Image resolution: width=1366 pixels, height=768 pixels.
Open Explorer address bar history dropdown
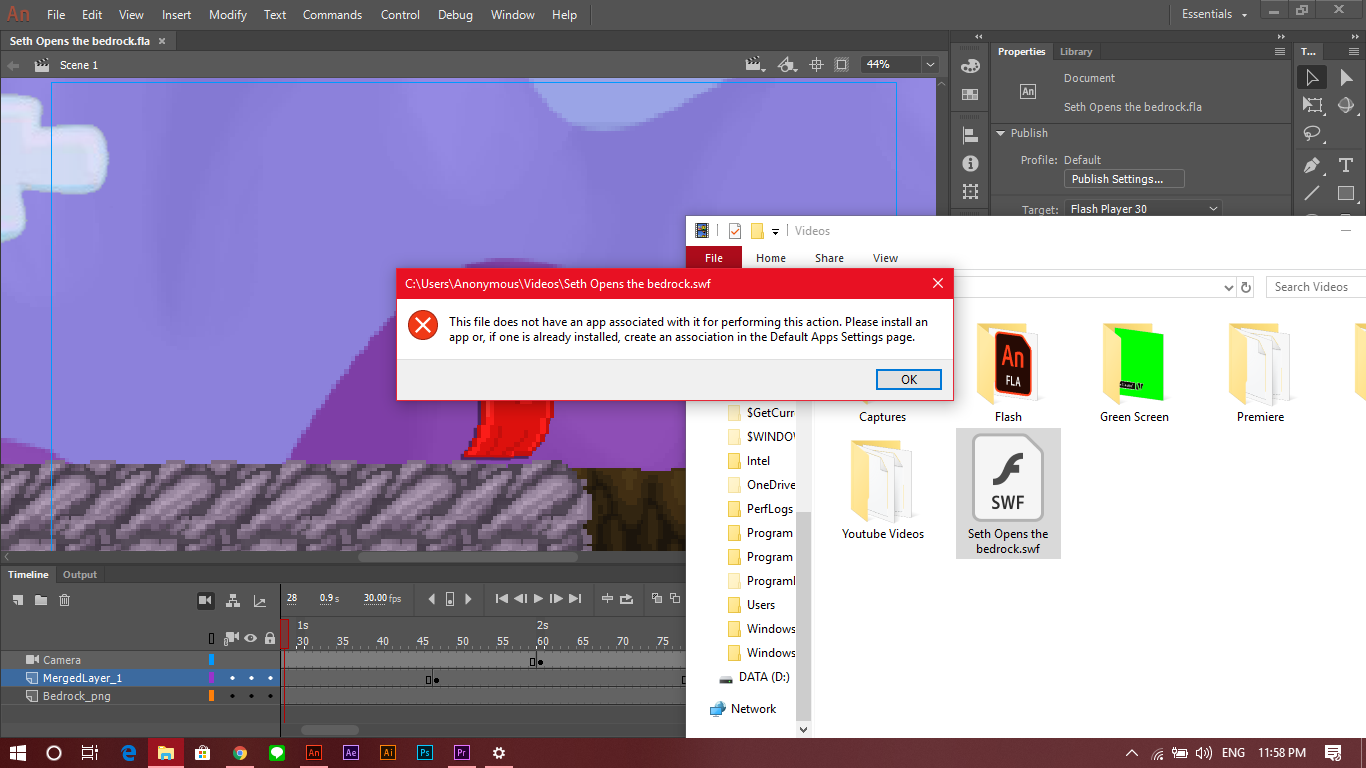[1229, 287]
